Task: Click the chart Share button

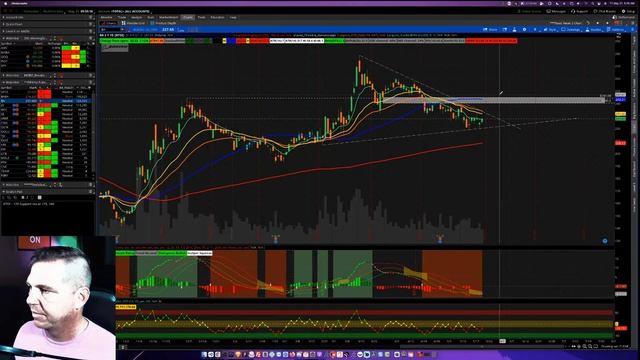Action: (x=490, y=30)
